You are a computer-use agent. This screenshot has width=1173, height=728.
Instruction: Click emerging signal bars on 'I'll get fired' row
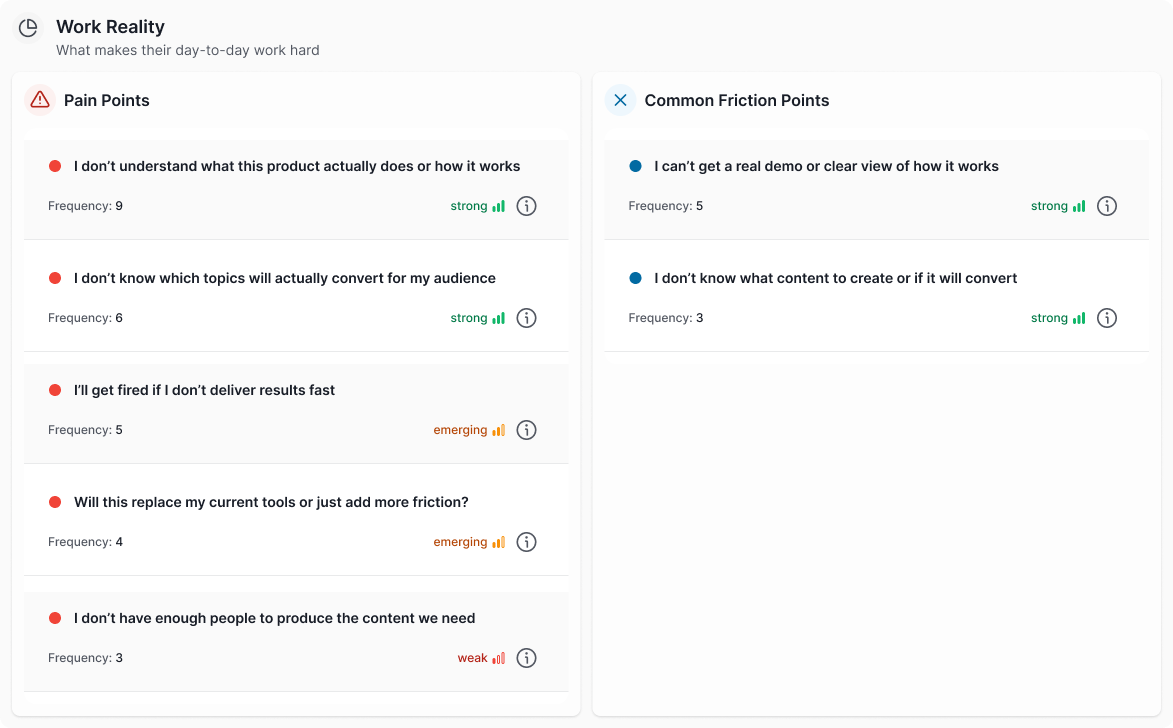[499, 430]
